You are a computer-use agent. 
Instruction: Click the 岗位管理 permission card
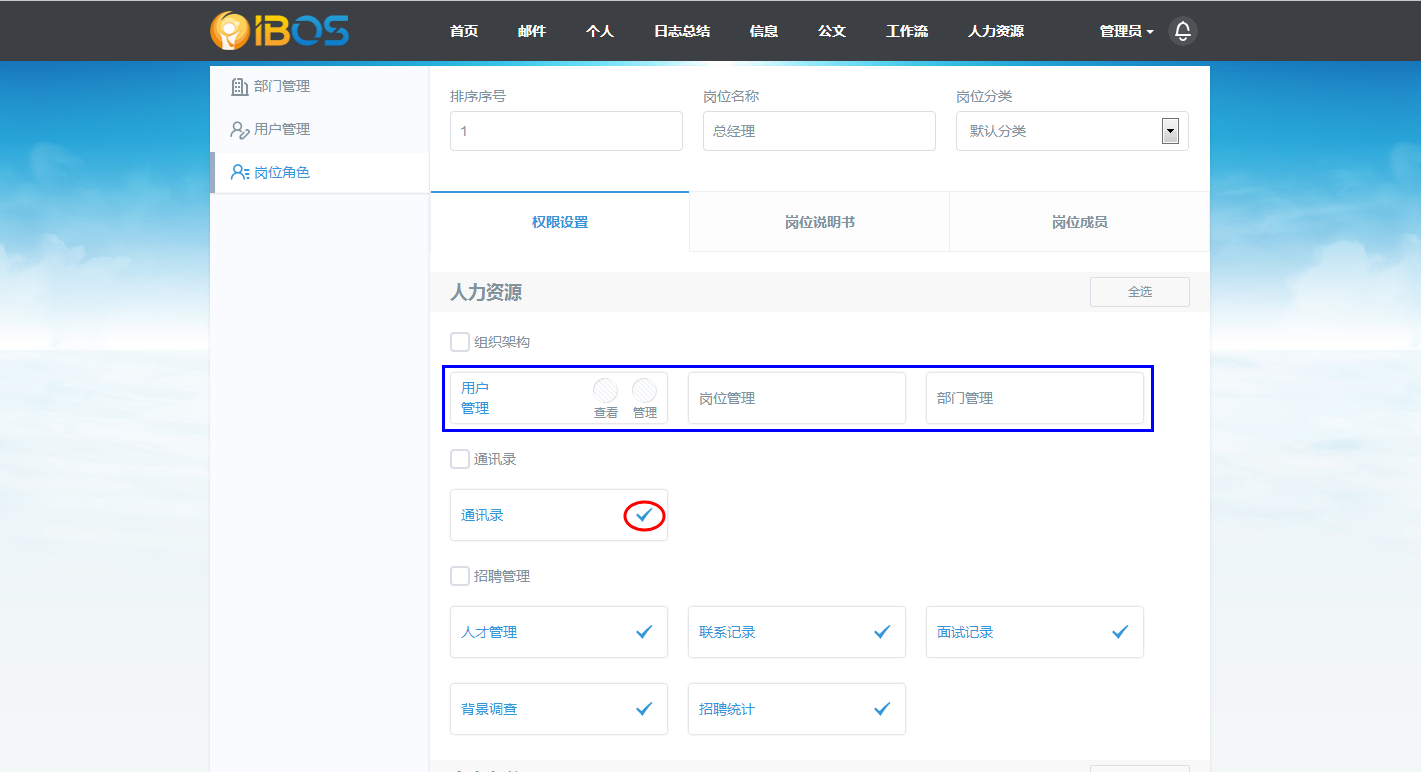(x=797, y=398)
